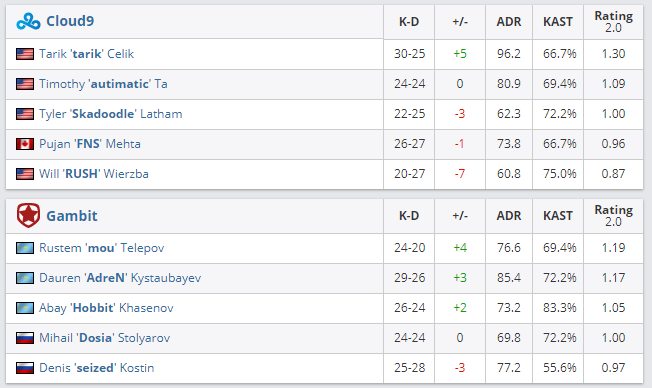The image size is (652, 388).
Task: Click the US flag beside RUSH
Action: 25,174
